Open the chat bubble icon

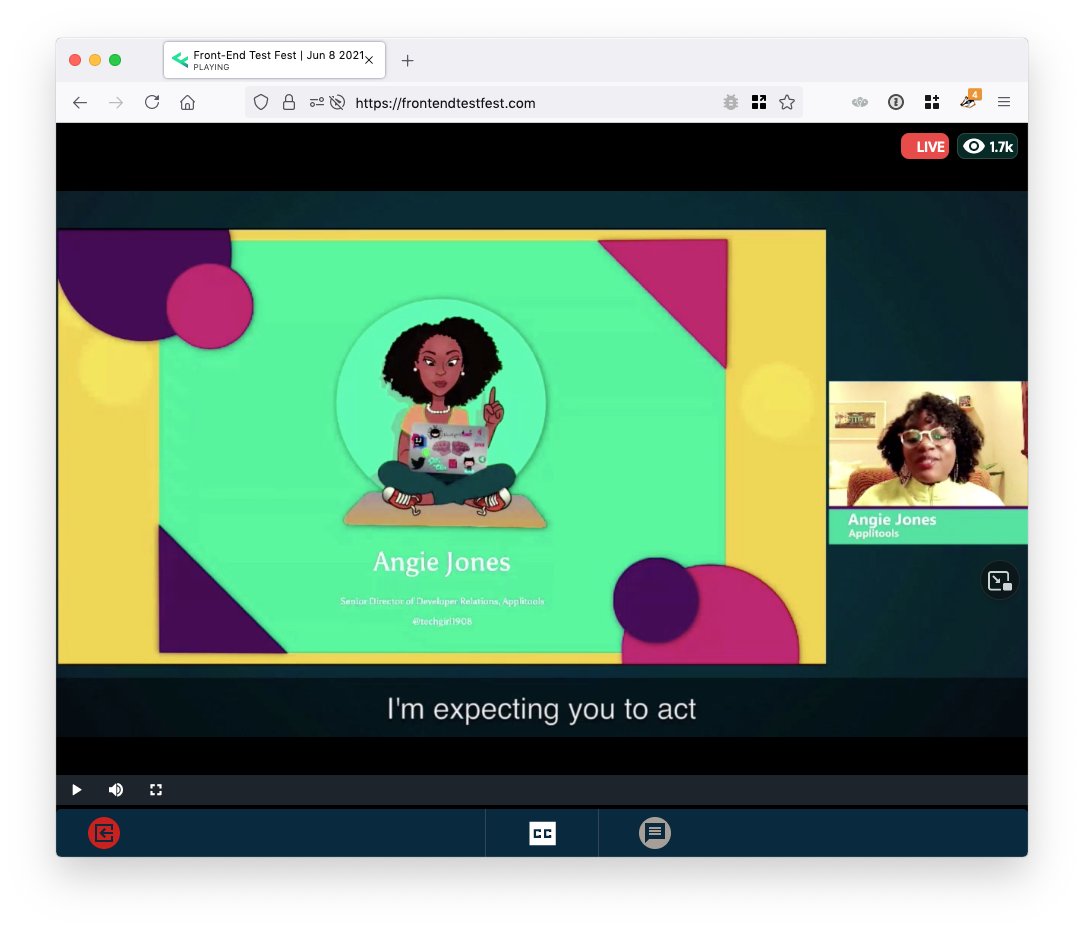pyautogui.click(x=655, y=833)
